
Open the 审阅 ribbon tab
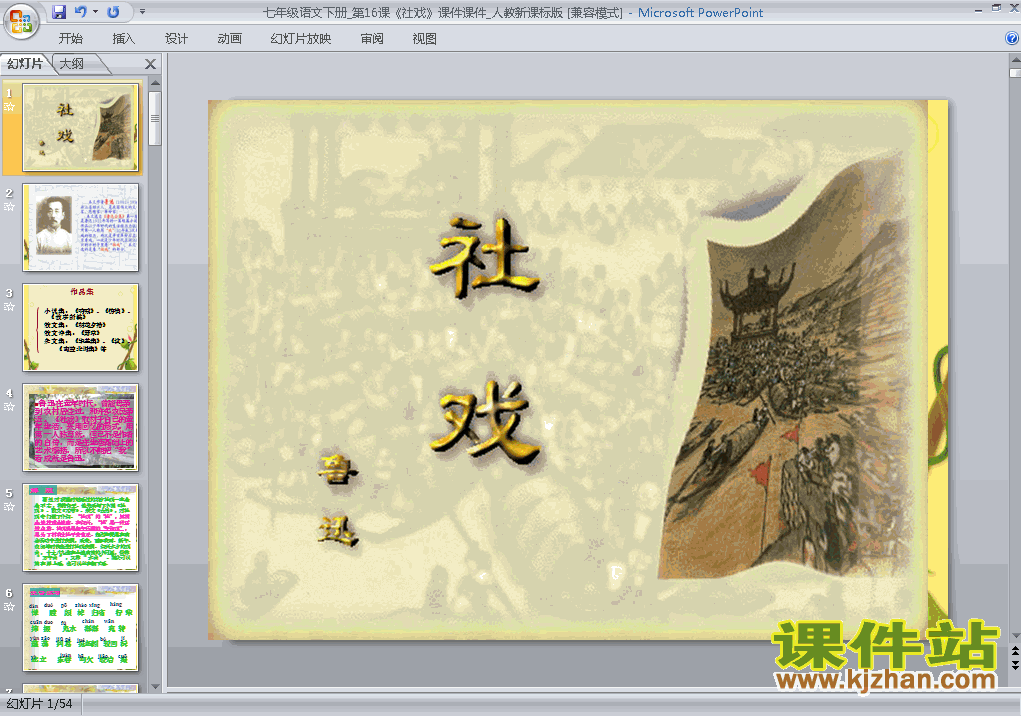[x=372, y=39]
